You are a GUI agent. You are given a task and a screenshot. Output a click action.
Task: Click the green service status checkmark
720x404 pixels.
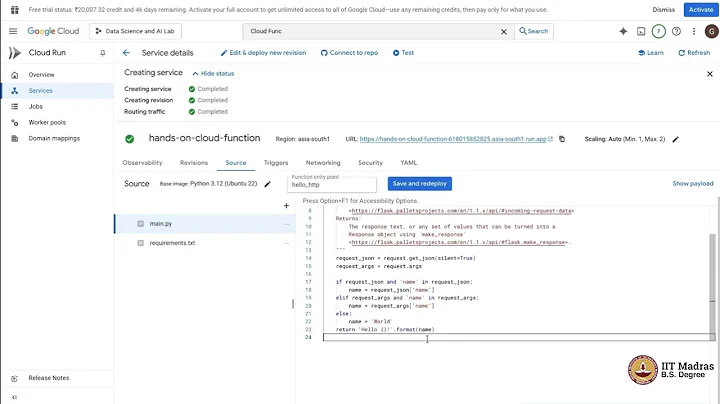click(x=129, y=139)
